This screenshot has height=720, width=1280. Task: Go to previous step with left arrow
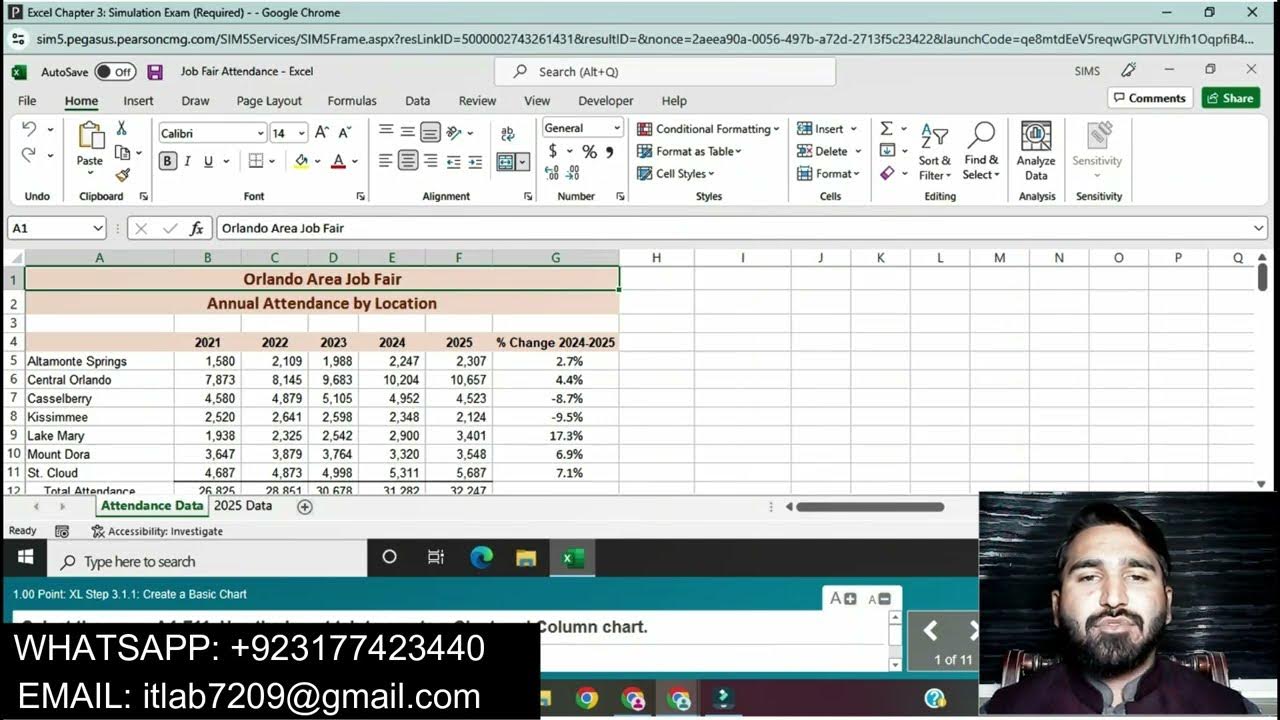(x=930, y=630)
